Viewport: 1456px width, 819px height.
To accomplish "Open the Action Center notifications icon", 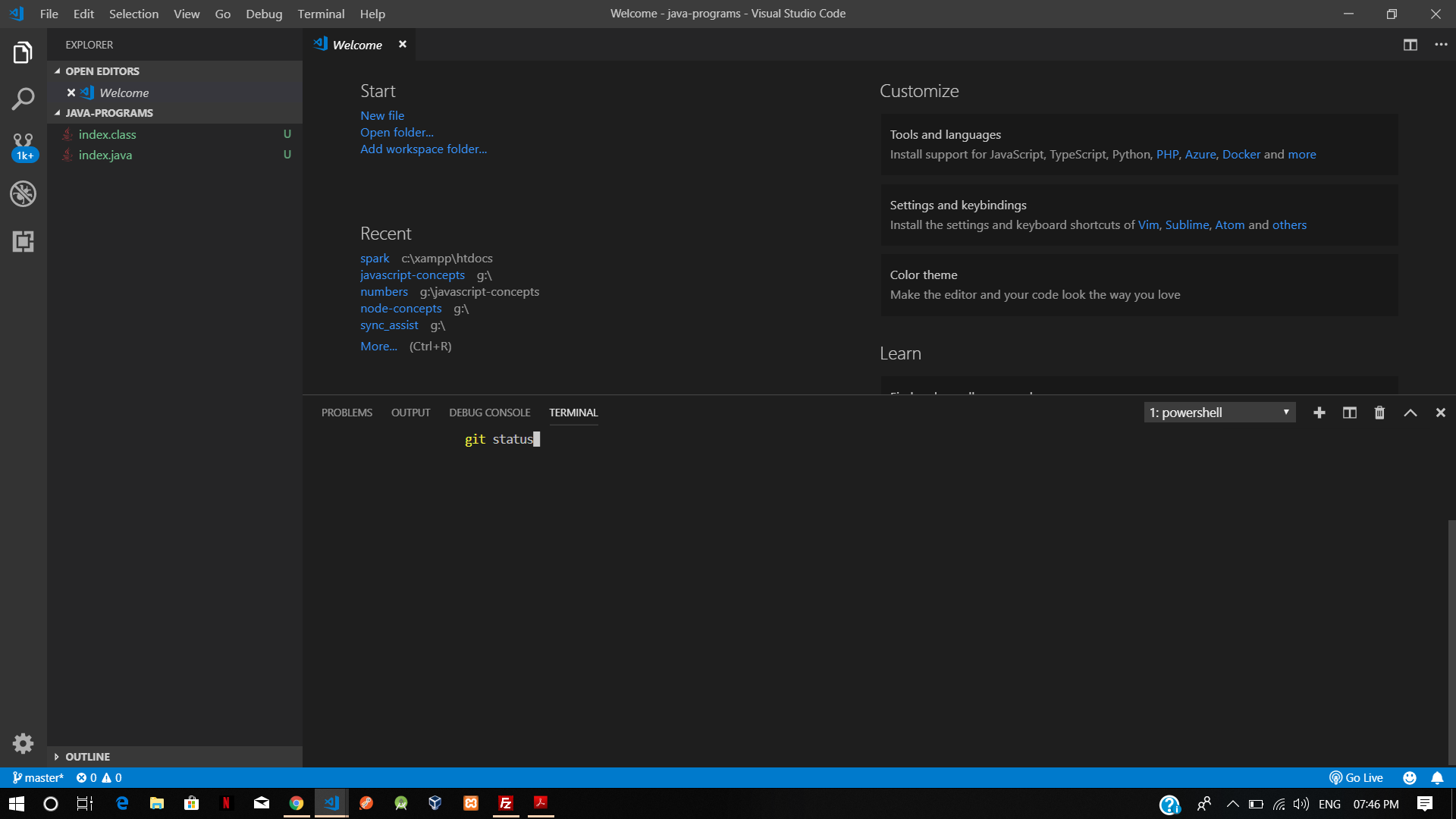I will point(1425,804).
